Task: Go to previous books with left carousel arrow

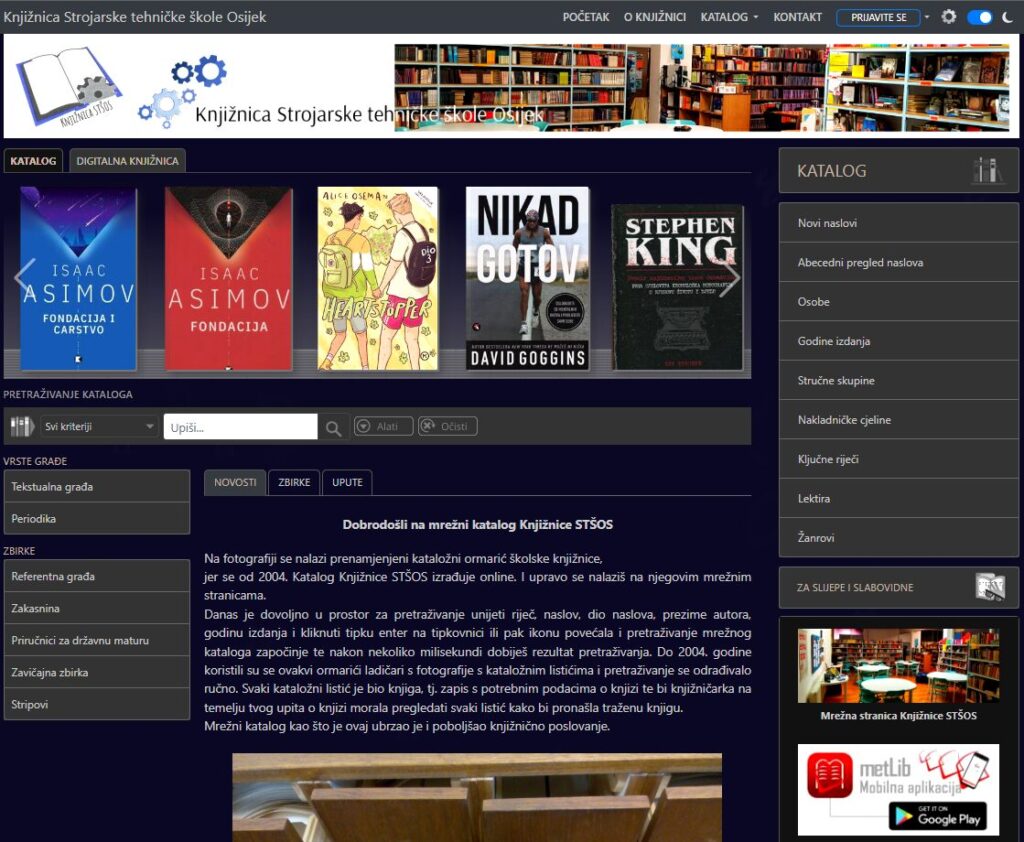Action: point(25,278)
